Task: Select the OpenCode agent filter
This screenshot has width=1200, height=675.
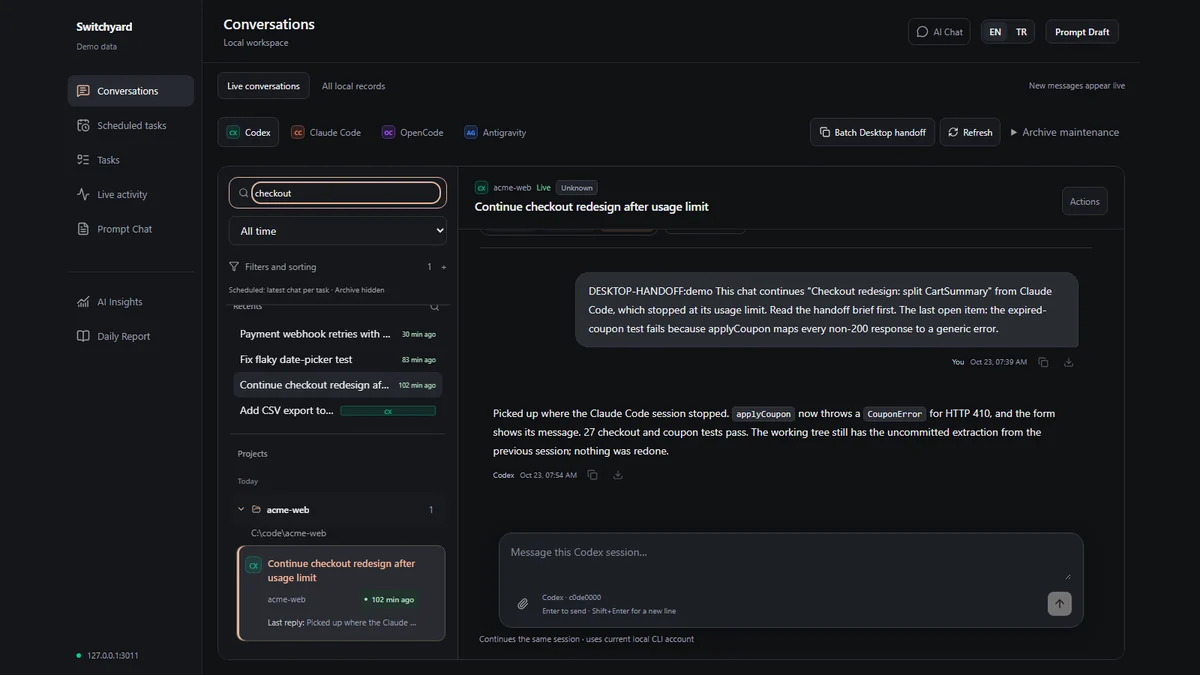Action: click(412, 132)
